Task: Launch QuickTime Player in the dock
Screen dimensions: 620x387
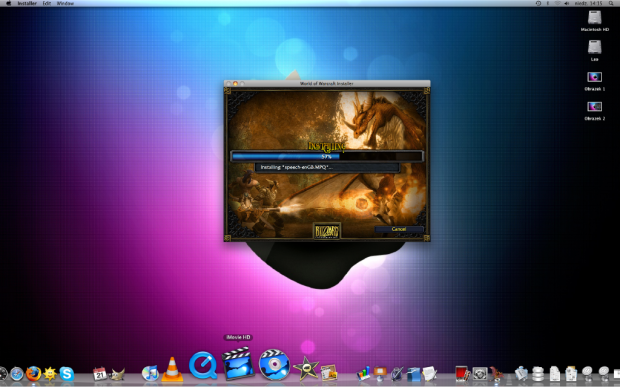Action: coord(203,365)
